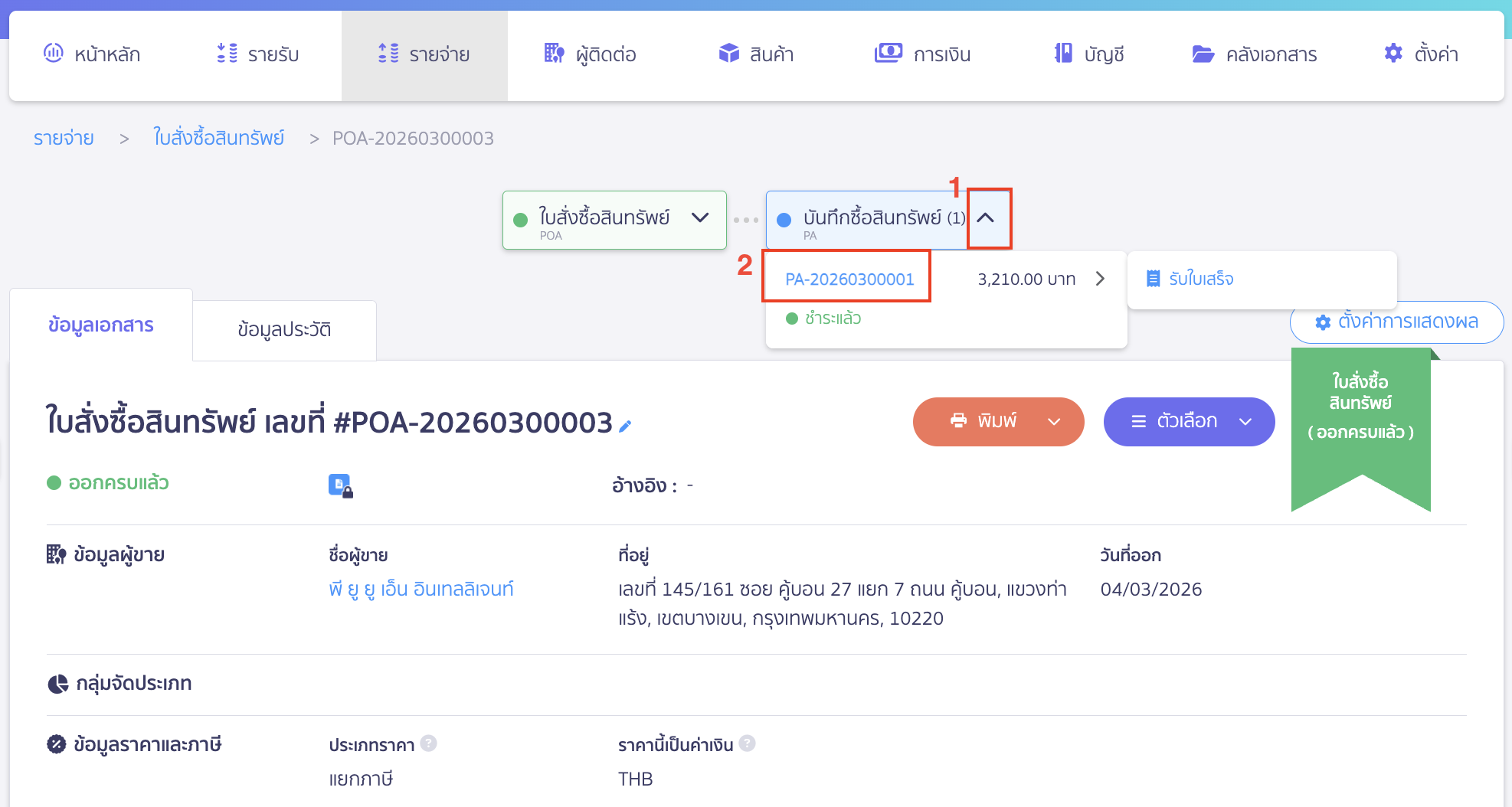1512x807 pixels.
Task: Open the PA-20260300001 document link
Action: pyautogui.click(x=849, y=279)
